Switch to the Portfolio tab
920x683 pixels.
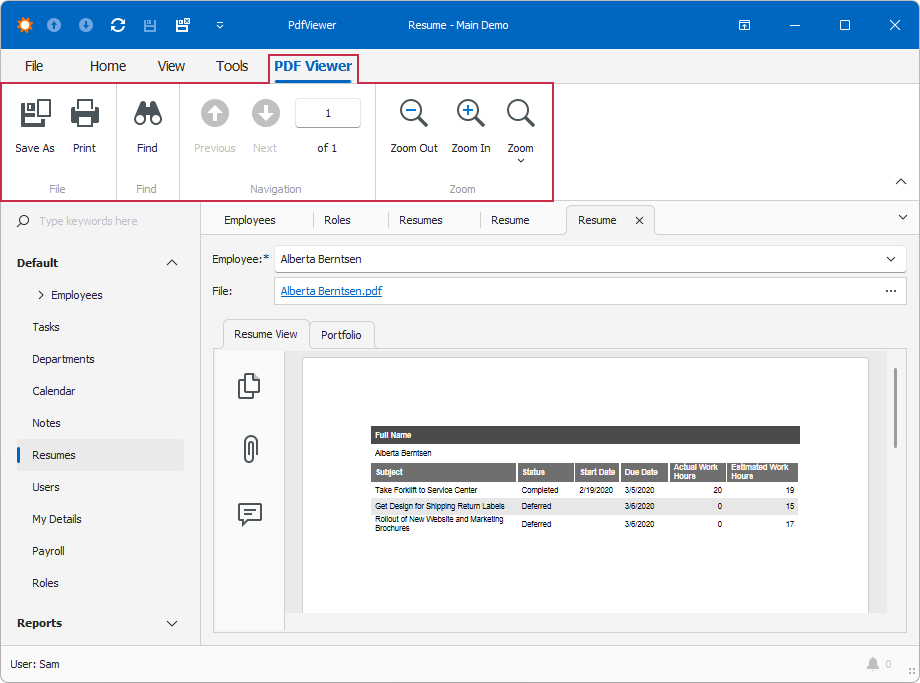click(x=341, y=335)
